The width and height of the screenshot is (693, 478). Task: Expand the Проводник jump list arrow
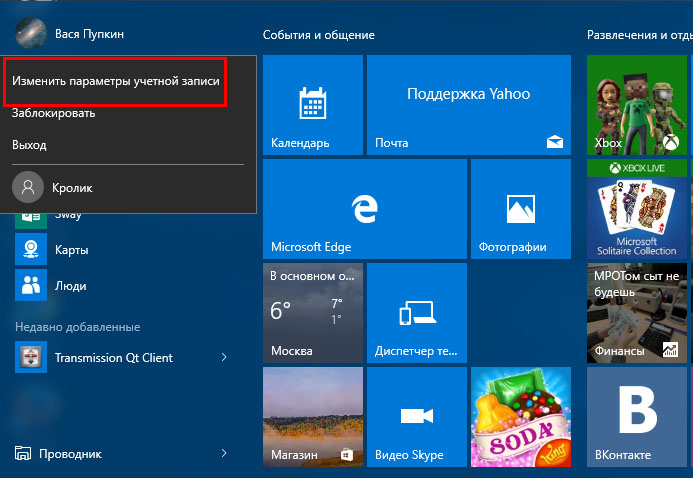224,453
